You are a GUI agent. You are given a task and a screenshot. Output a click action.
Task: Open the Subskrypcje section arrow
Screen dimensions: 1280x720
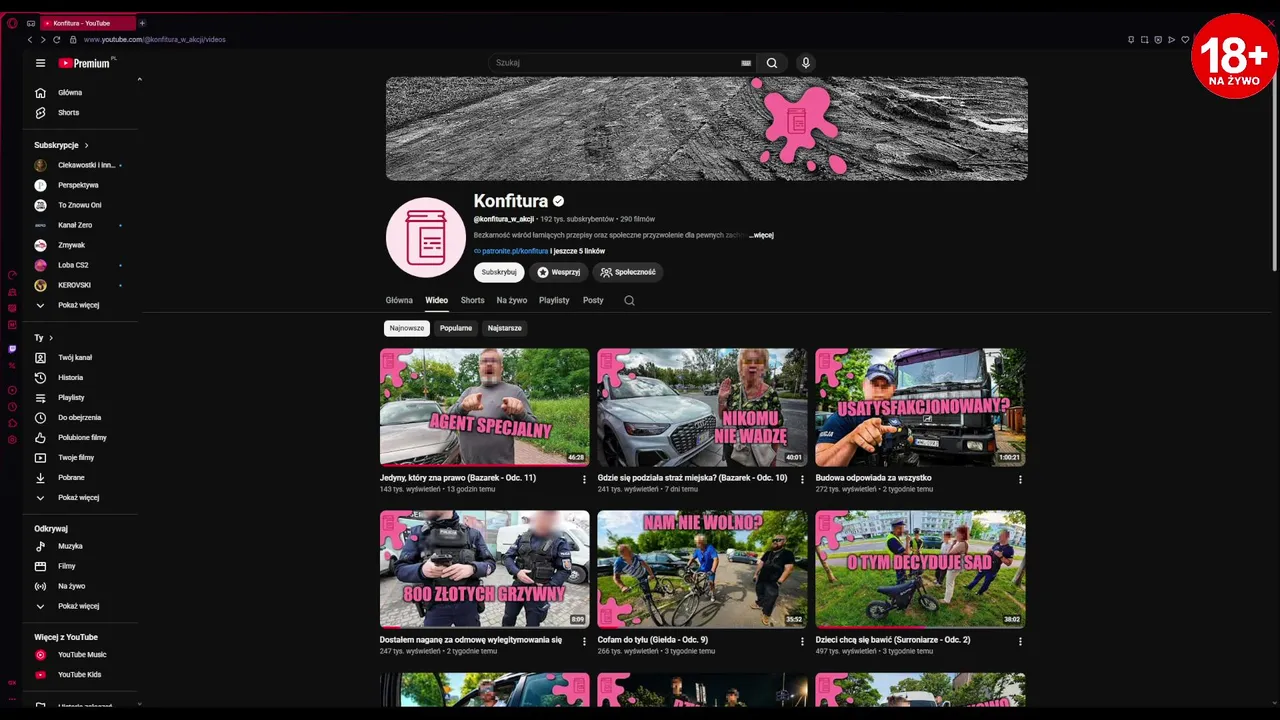click(86, 145)
